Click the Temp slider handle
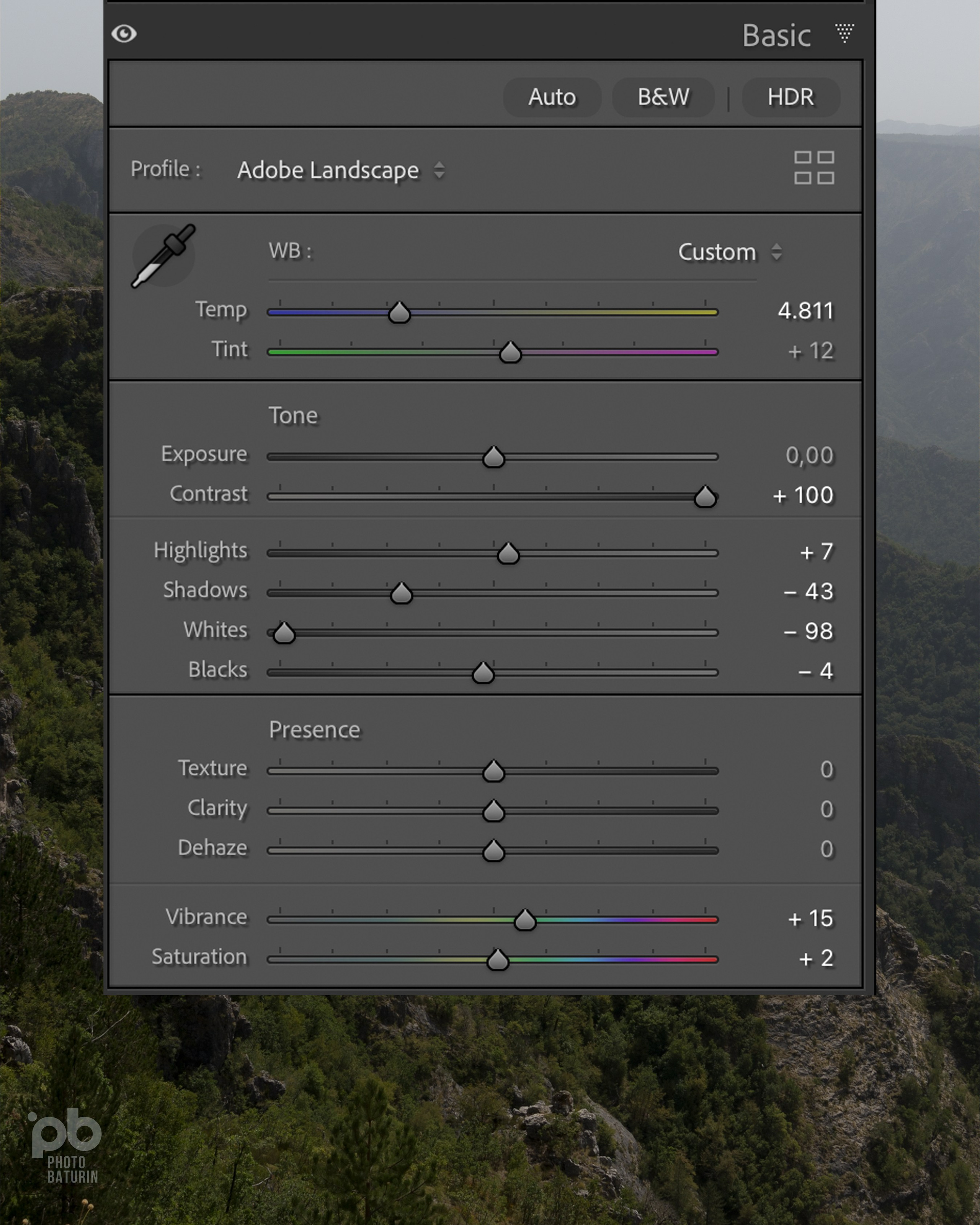 [399, 312]
